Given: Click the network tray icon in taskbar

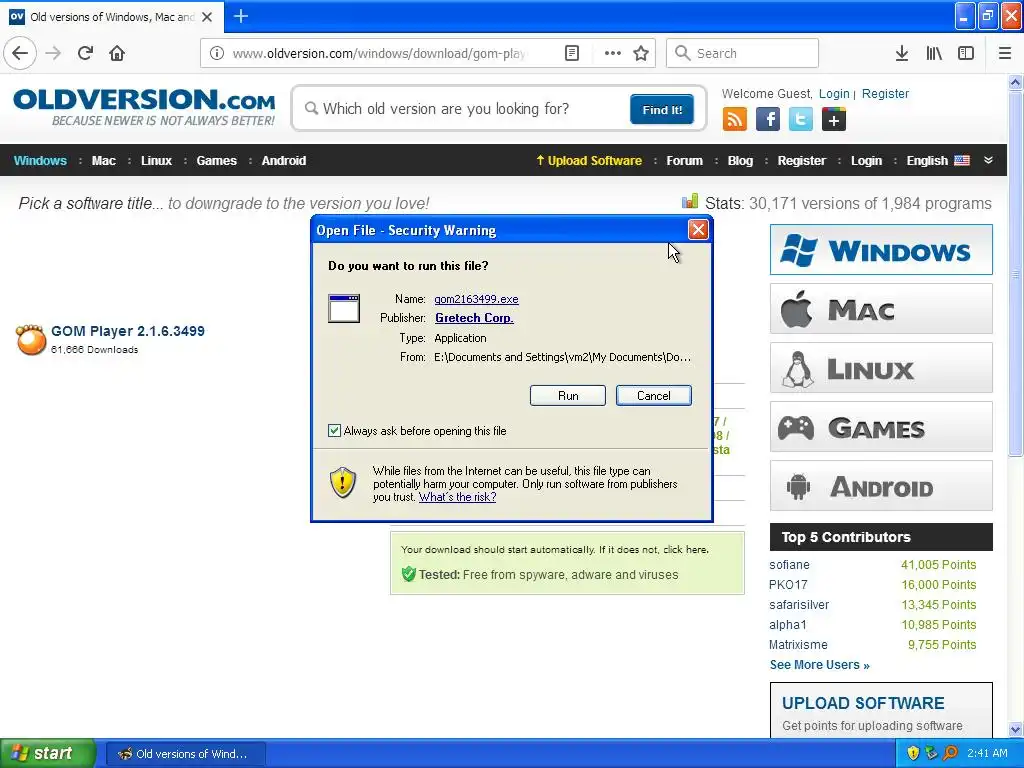Looking at the screenshot, I should pos(931,753).
